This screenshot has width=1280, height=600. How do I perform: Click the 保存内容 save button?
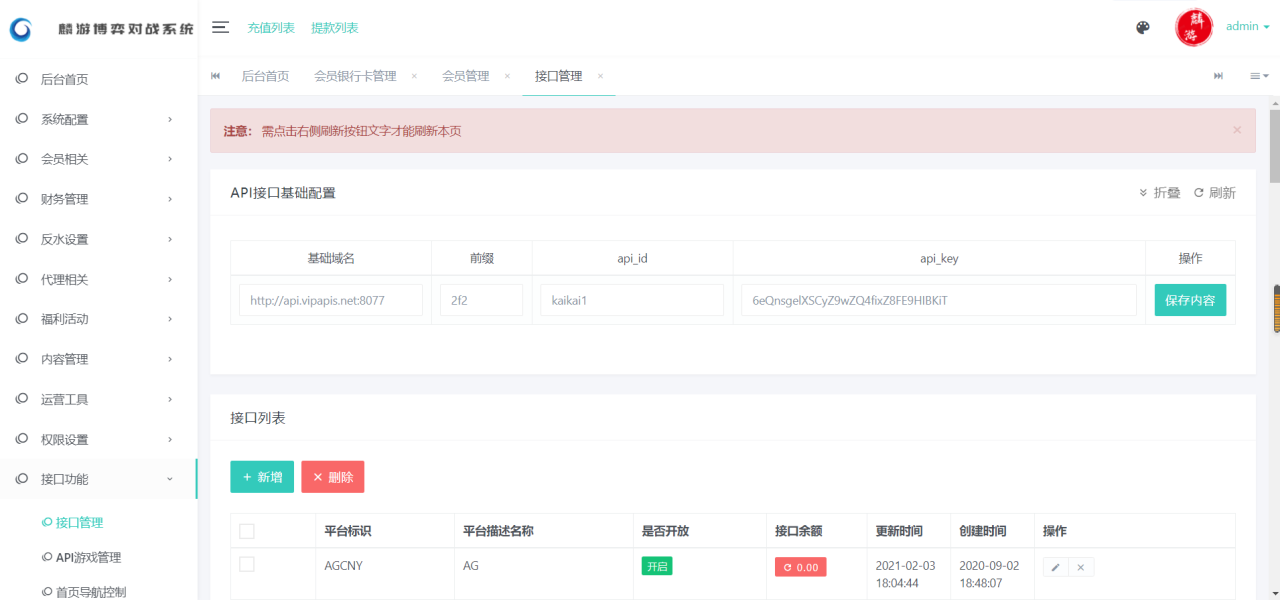tap(1190, 299)
